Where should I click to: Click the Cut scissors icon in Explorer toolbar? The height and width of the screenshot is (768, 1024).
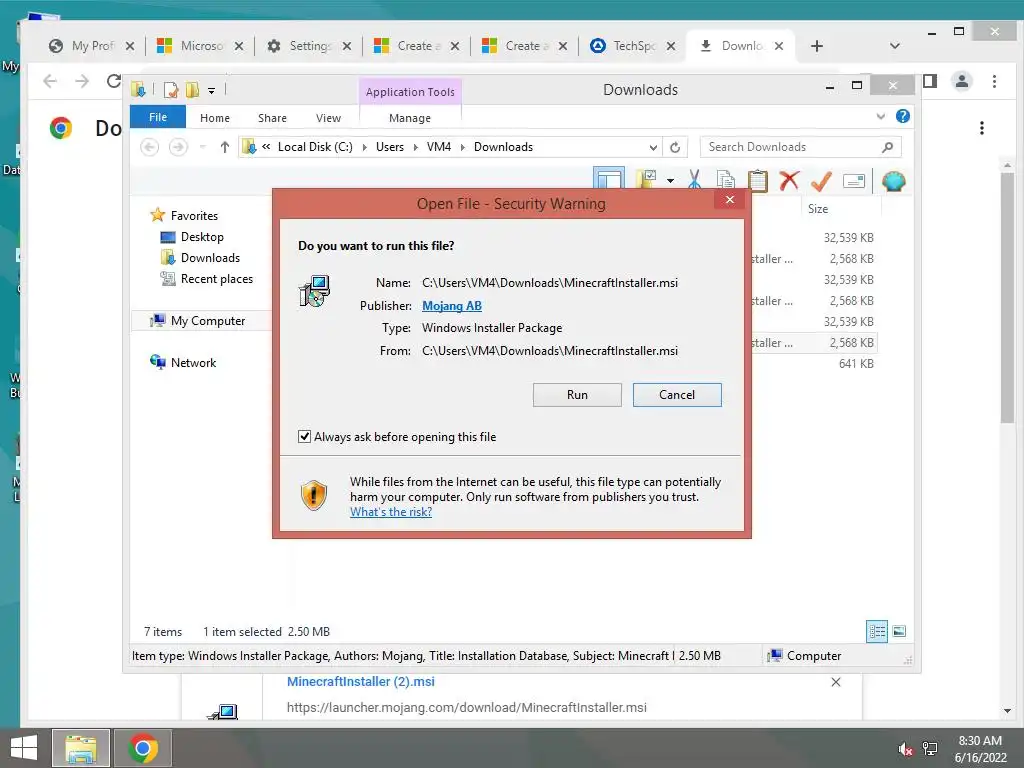pos(694,180)
